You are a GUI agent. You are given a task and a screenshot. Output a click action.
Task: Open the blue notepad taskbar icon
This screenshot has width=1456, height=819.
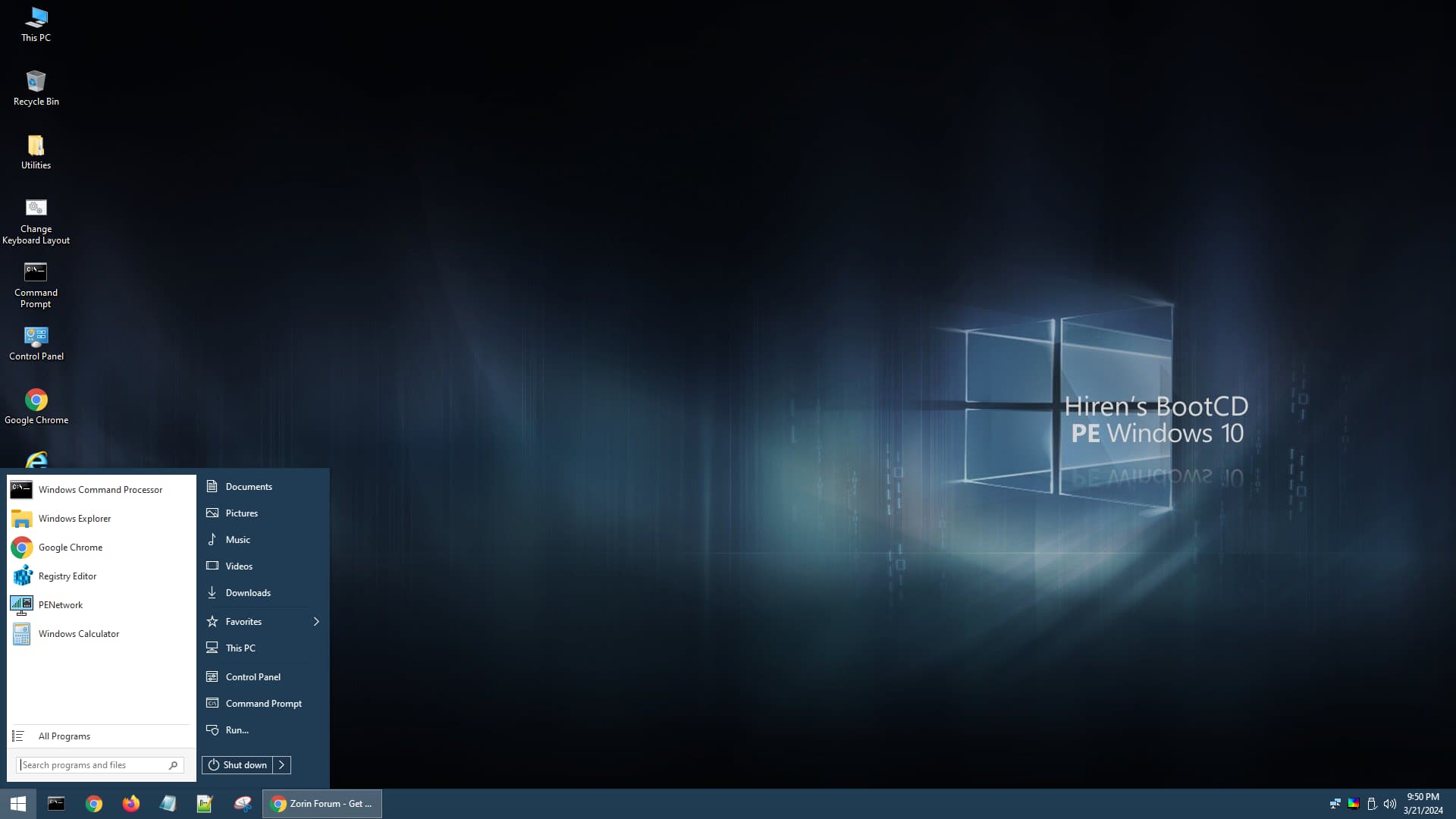[x=168, y=804]
